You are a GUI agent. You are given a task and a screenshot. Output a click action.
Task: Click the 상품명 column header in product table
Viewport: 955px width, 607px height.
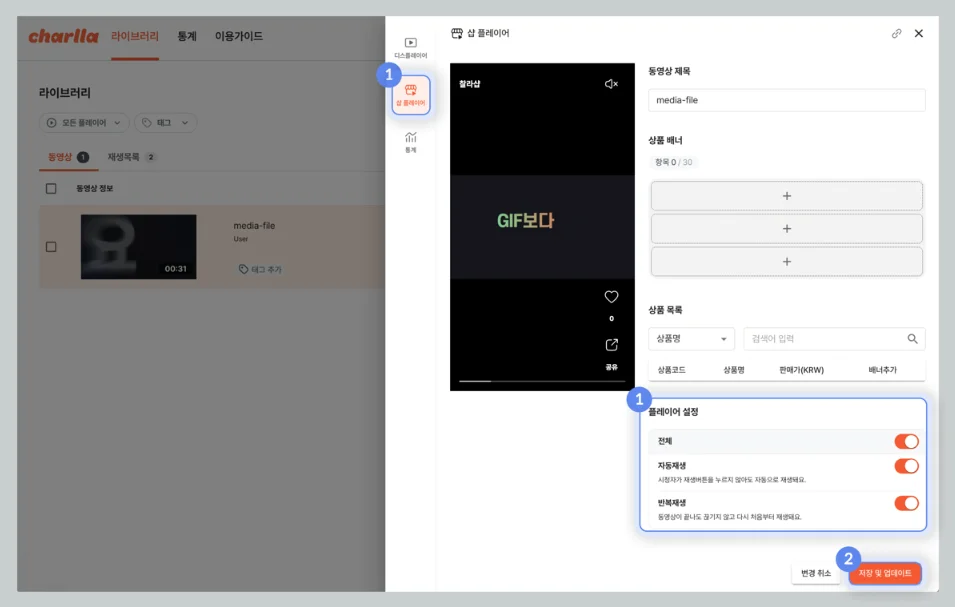(733, 370)
